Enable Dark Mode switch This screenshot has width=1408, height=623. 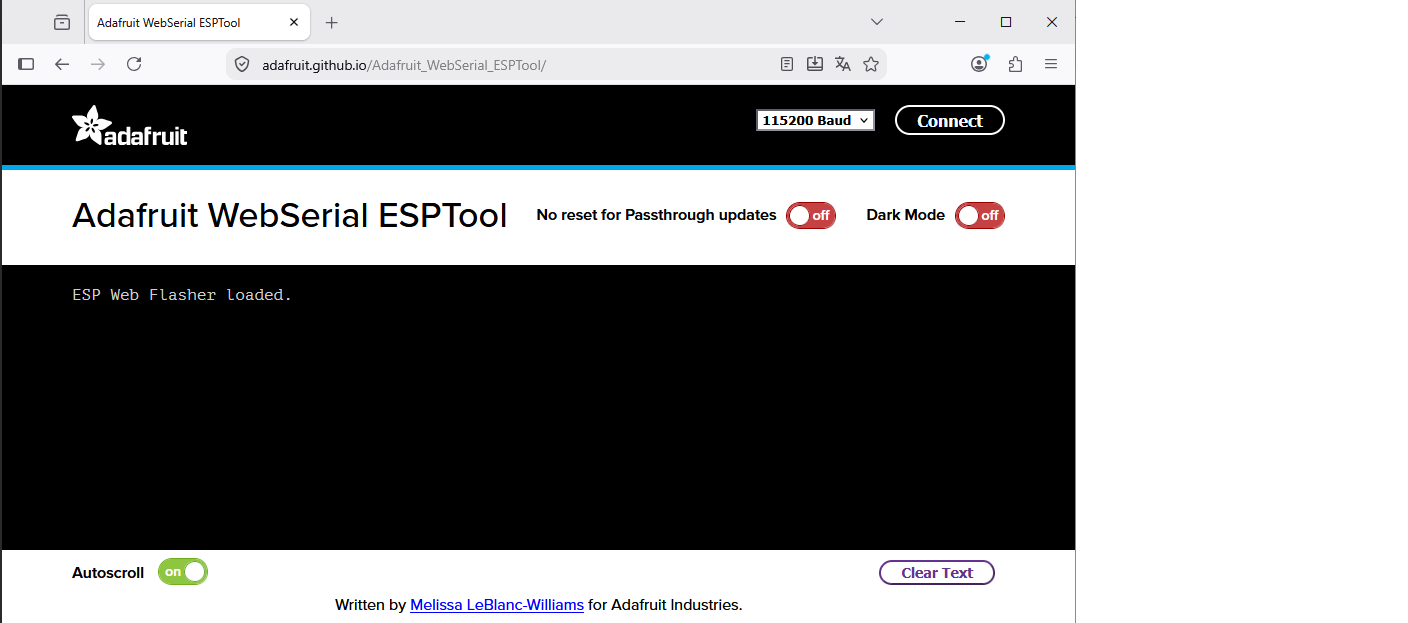click(980, 215)
